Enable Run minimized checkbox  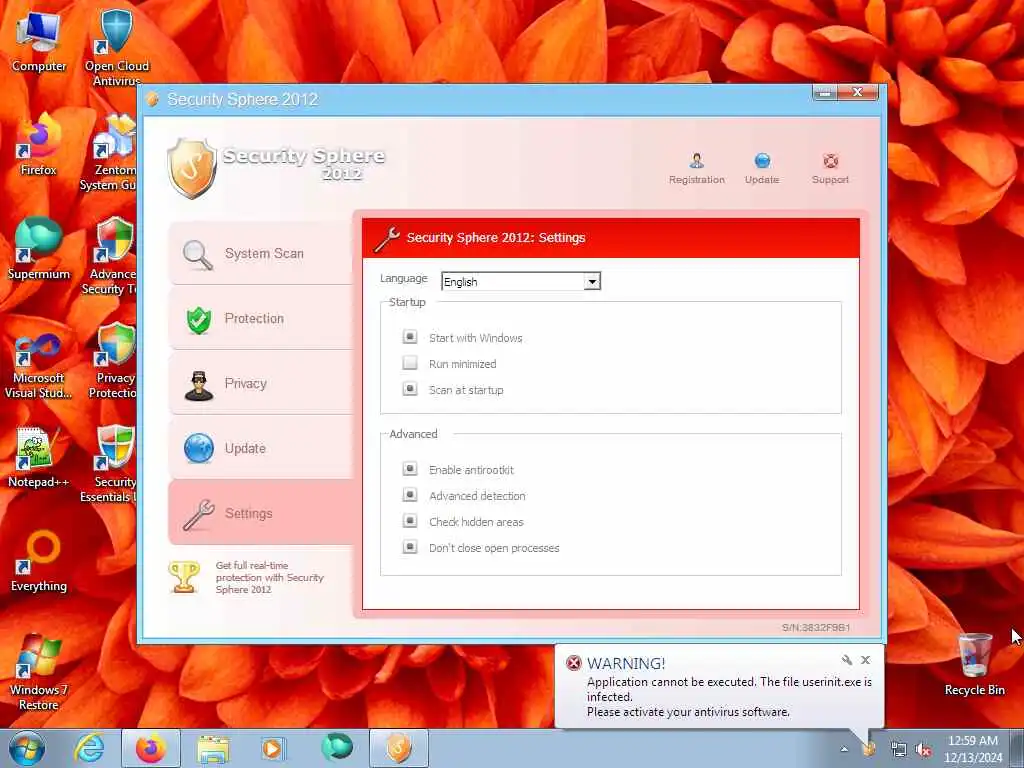pyautogui.click(x=409, y=363)
